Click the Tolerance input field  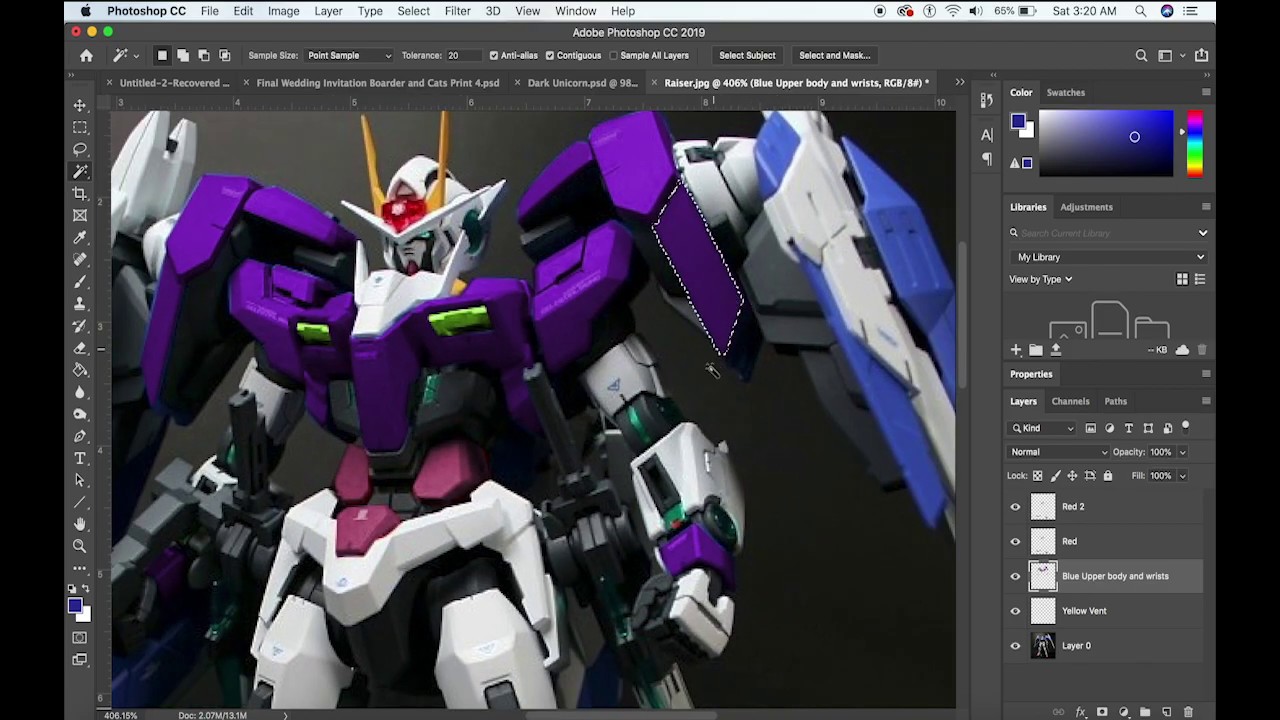pos(464,56)
